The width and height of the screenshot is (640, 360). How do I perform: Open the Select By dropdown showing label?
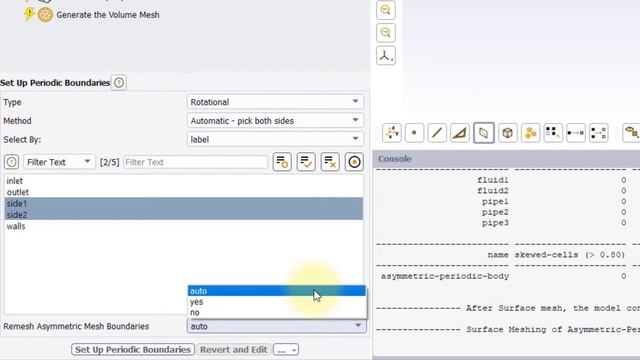point(275,140)
